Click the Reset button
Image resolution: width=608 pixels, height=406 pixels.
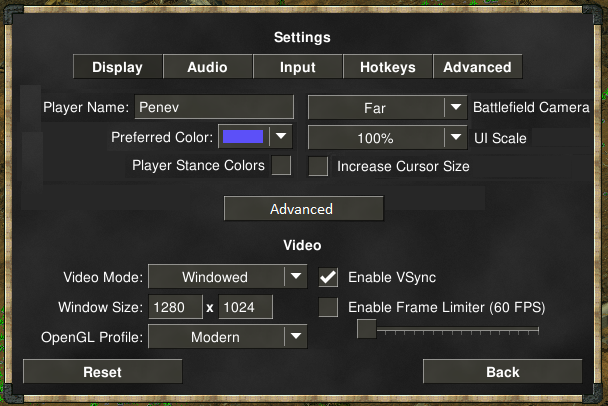pos(102,371)
